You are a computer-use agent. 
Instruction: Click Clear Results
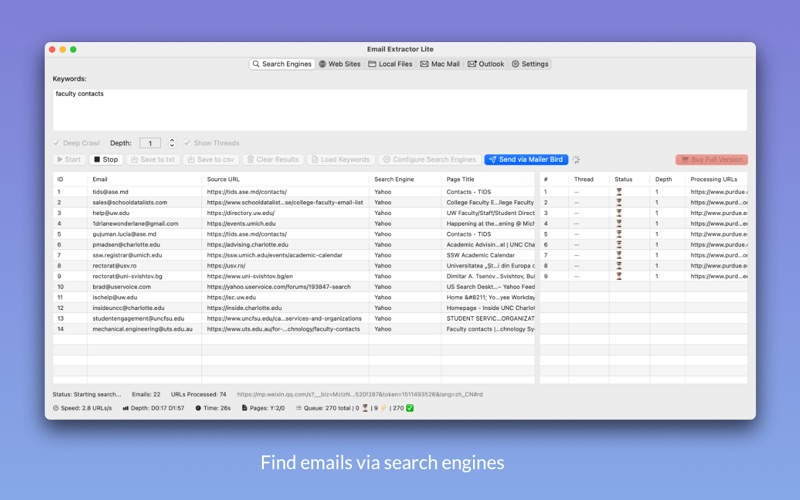273,160
